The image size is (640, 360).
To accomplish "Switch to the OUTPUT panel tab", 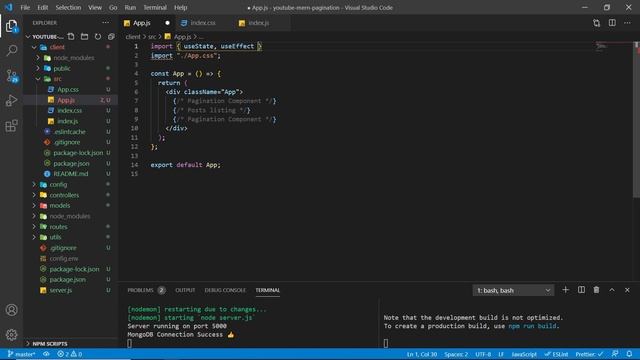I will click(x=185, y=290).
